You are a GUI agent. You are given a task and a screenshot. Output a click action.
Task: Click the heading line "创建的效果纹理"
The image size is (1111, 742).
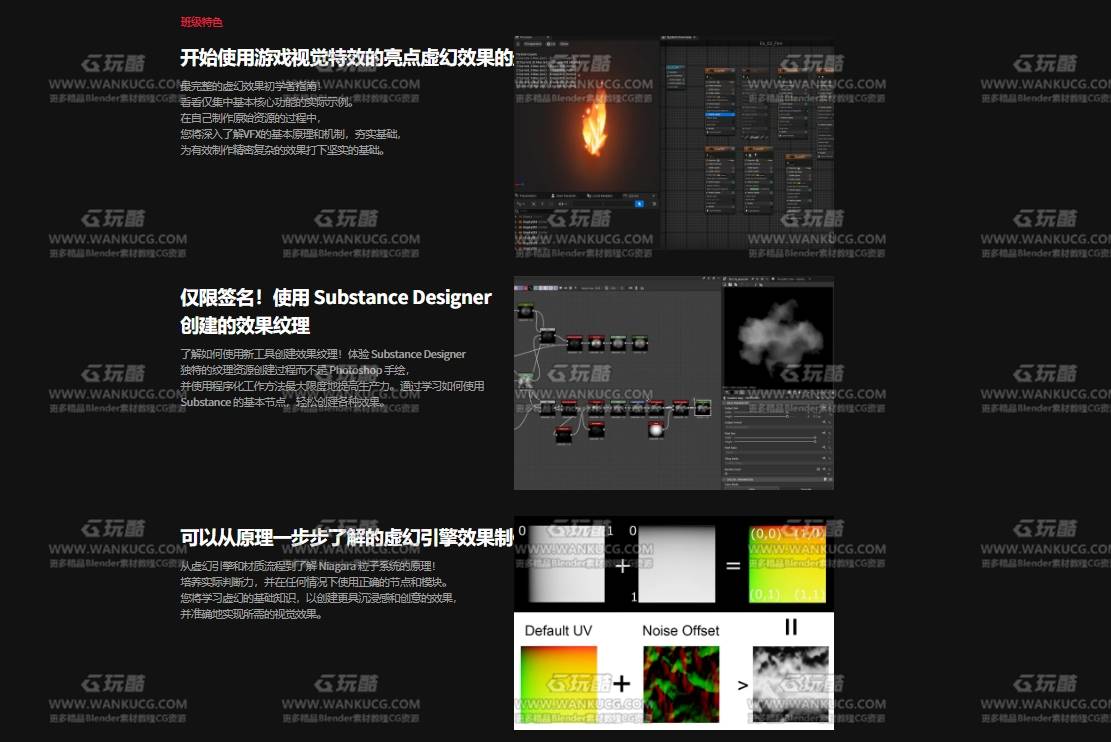tap(245, 325)
